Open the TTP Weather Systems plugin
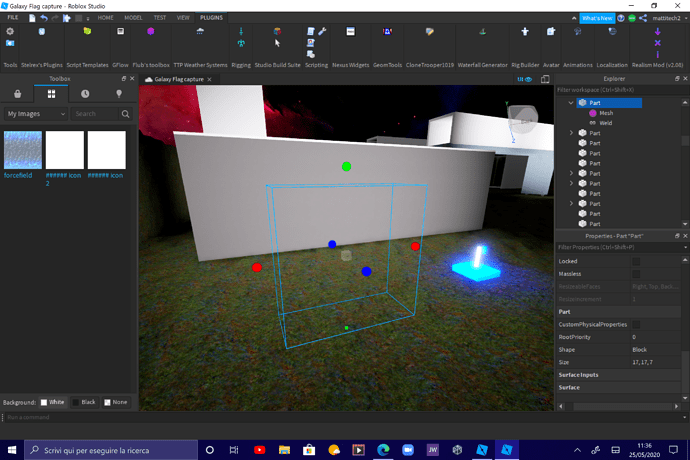 pos(200,31)
